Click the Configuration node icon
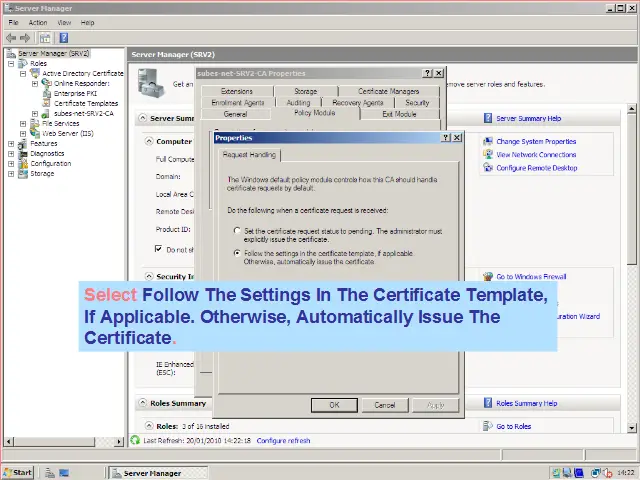640x480 pixels. [23, 164]
